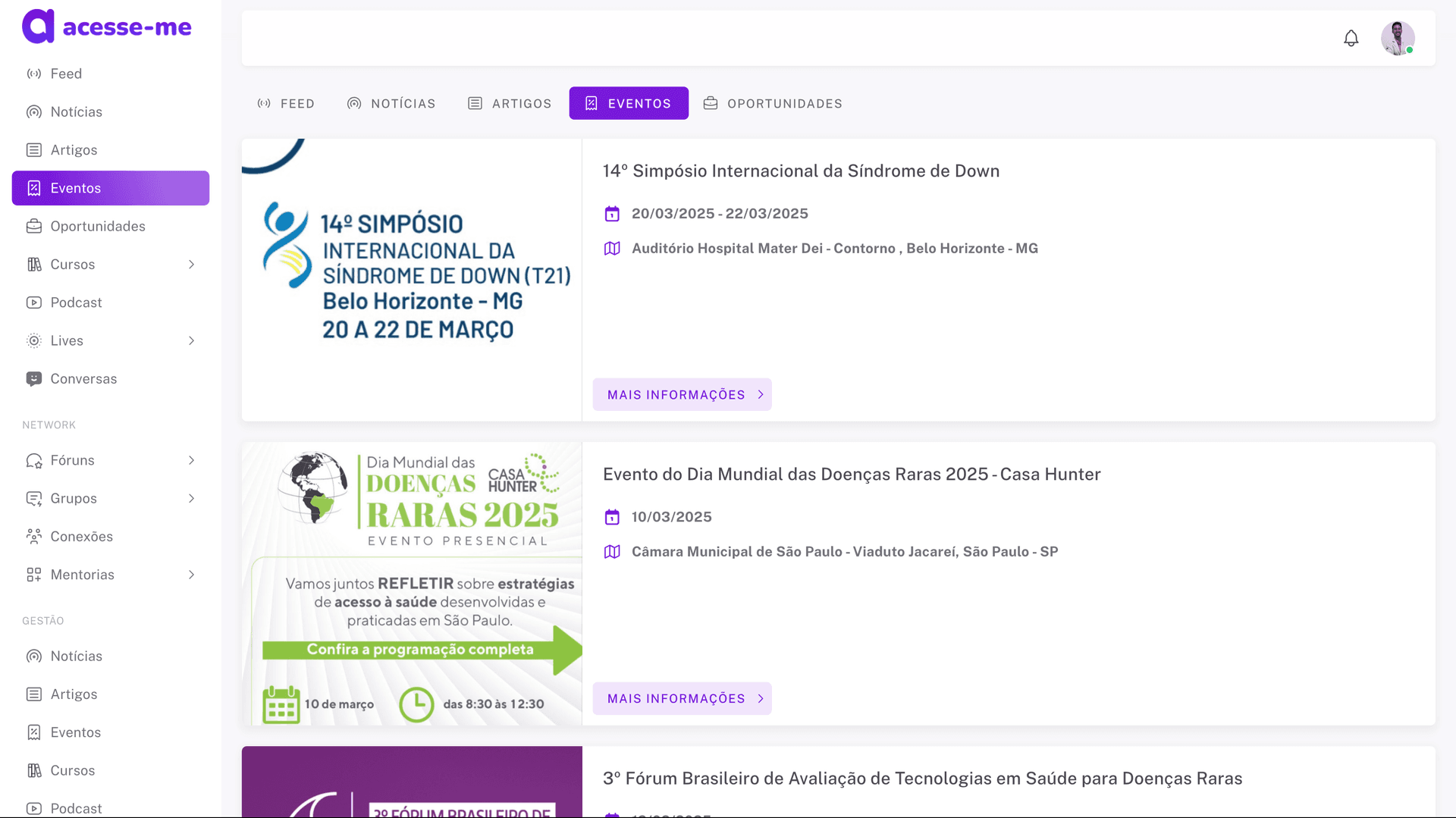This screenshot has width=1456, height=818.
Task: Open Conversas chat in sidebar
Action: [83, 379]
